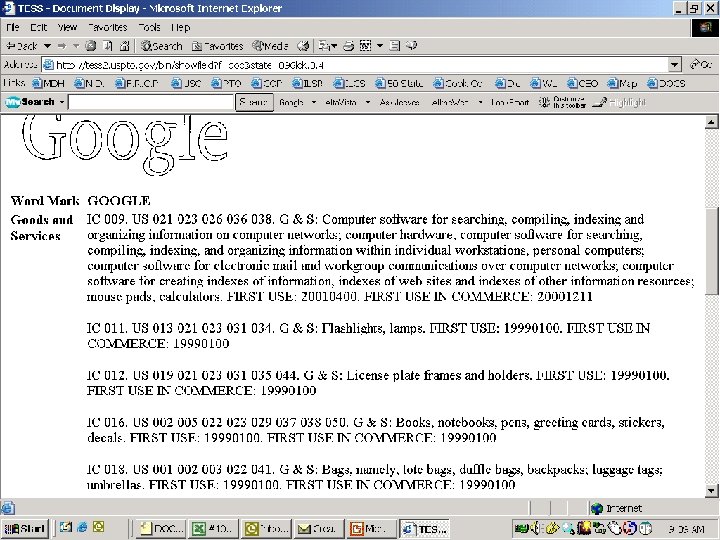This screenshot has width=720, height=540.
Task: Click the Messenger toolbar icon
Action: point(412,46)
